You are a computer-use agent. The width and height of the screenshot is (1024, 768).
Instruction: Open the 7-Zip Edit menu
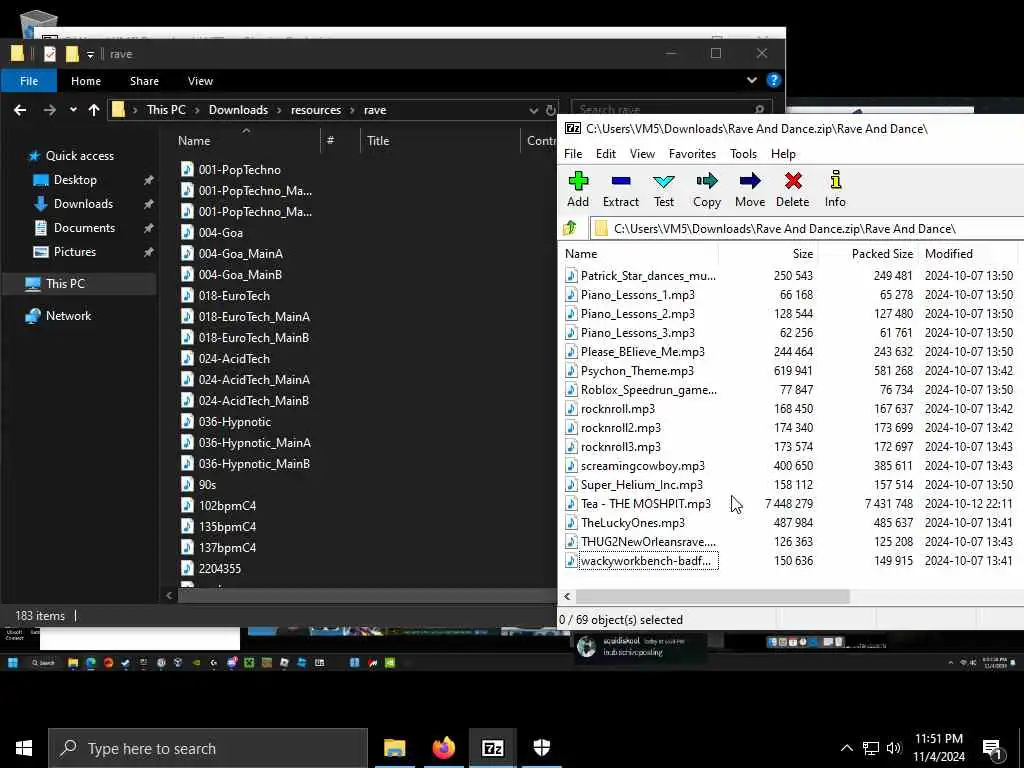pyautogui.click(x=605, y=154)
